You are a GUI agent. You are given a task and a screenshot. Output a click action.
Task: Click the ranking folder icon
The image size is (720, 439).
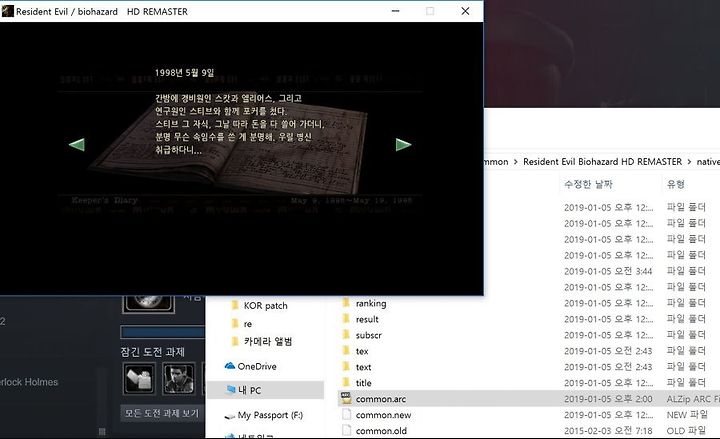346,303
